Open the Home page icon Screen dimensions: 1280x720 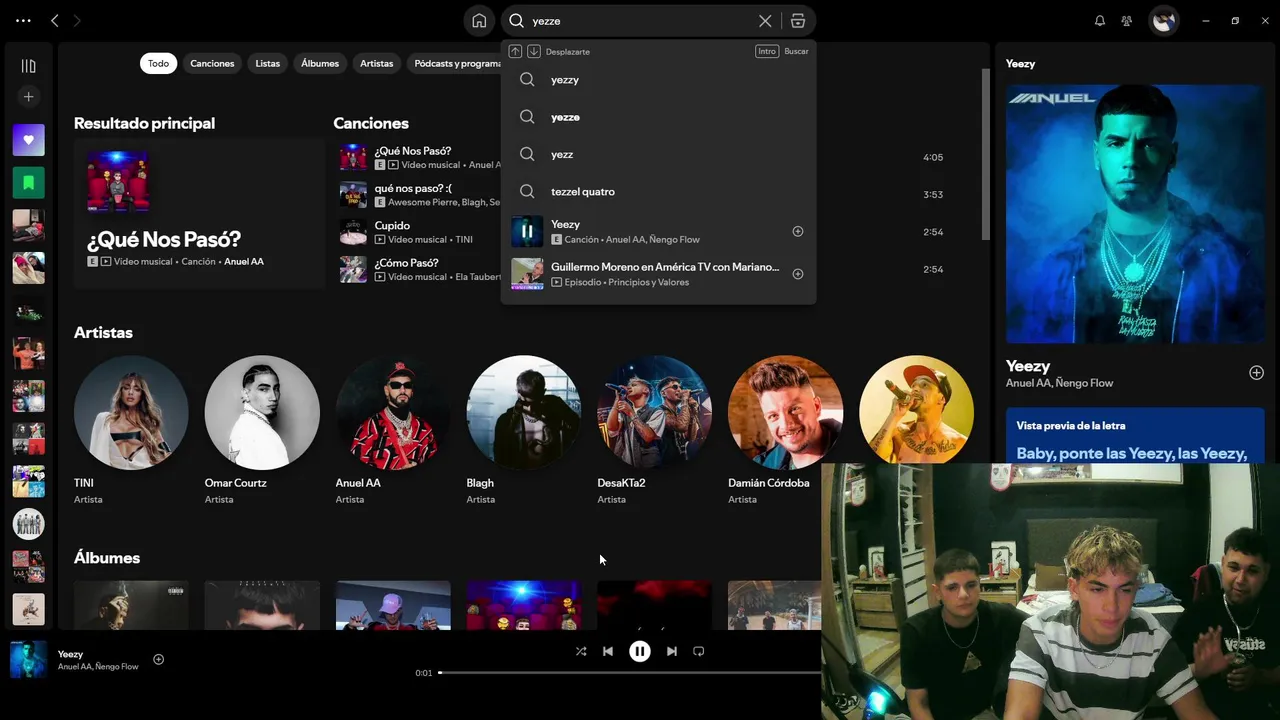click(479, 21)
